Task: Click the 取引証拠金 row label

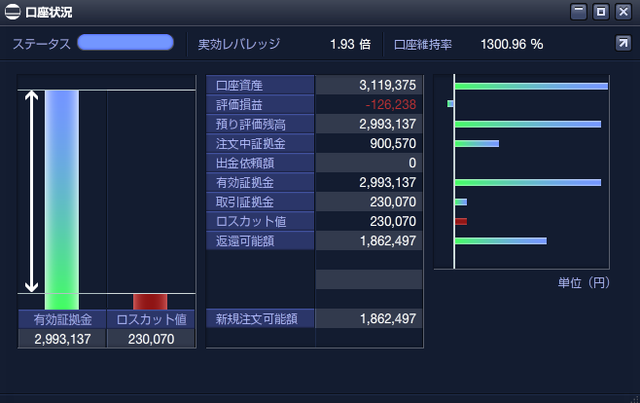Action: coord(260,202)
